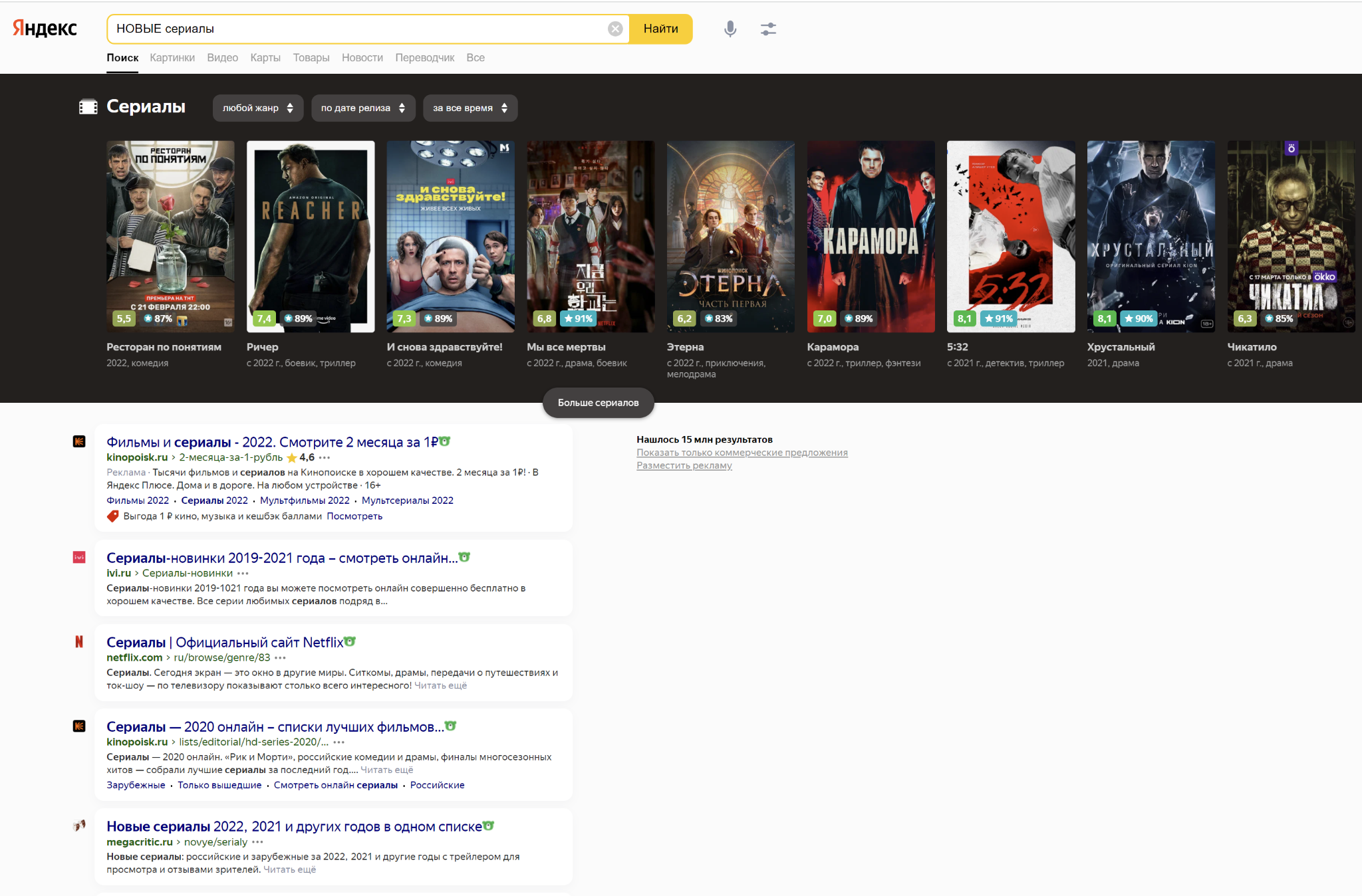Open the Этерна poster
This screenshot has width=1362, height=896.
click(731, 236)
